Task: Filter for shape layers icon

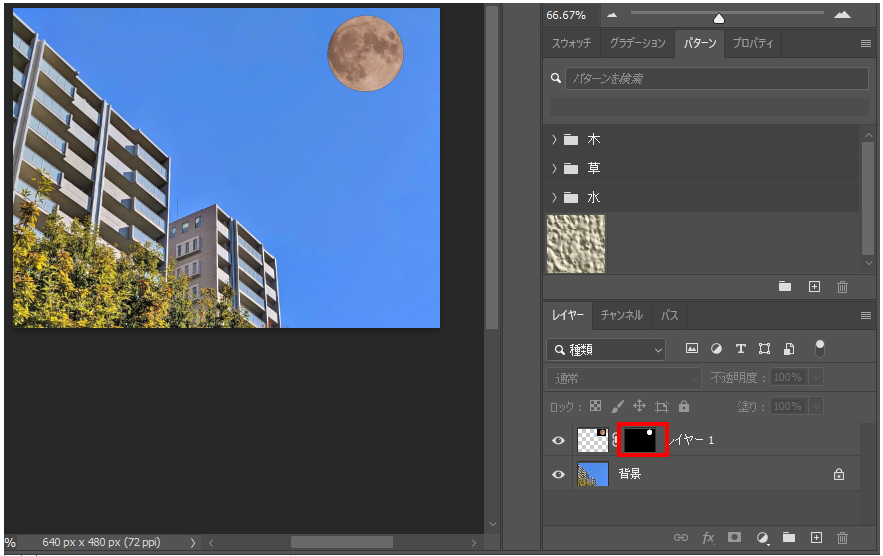Action: (764, 349)
